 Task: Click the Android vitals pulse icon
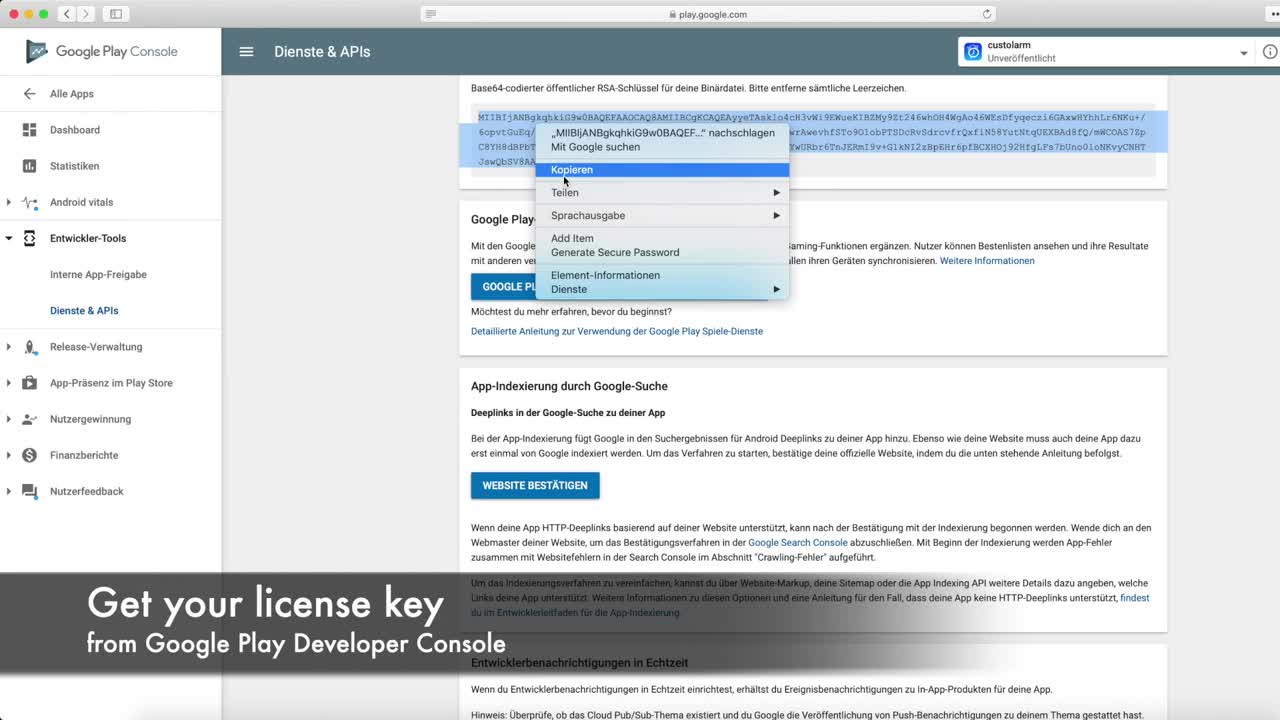point(29,202)
